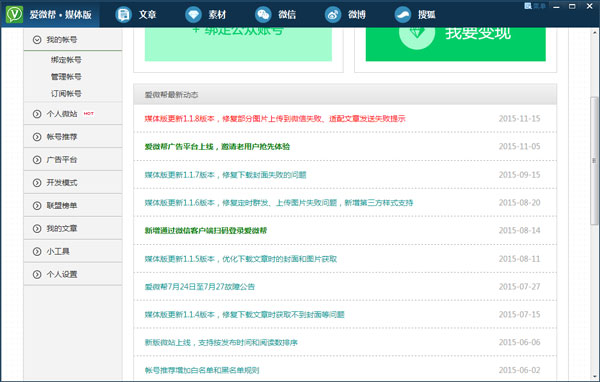Viewport: 600px width, 382px height.
Task: Open the 素材 diamond icon tab
Action: [205, 15]
